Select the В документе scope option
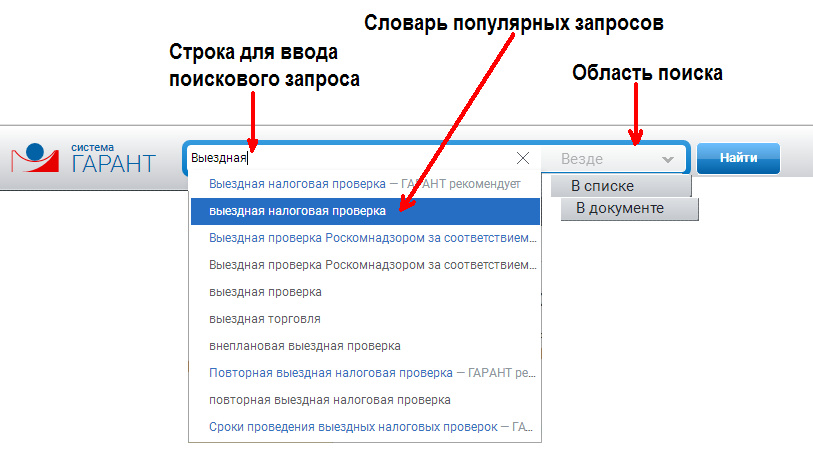This screenshot has height=464, width=813. [629, 208]
